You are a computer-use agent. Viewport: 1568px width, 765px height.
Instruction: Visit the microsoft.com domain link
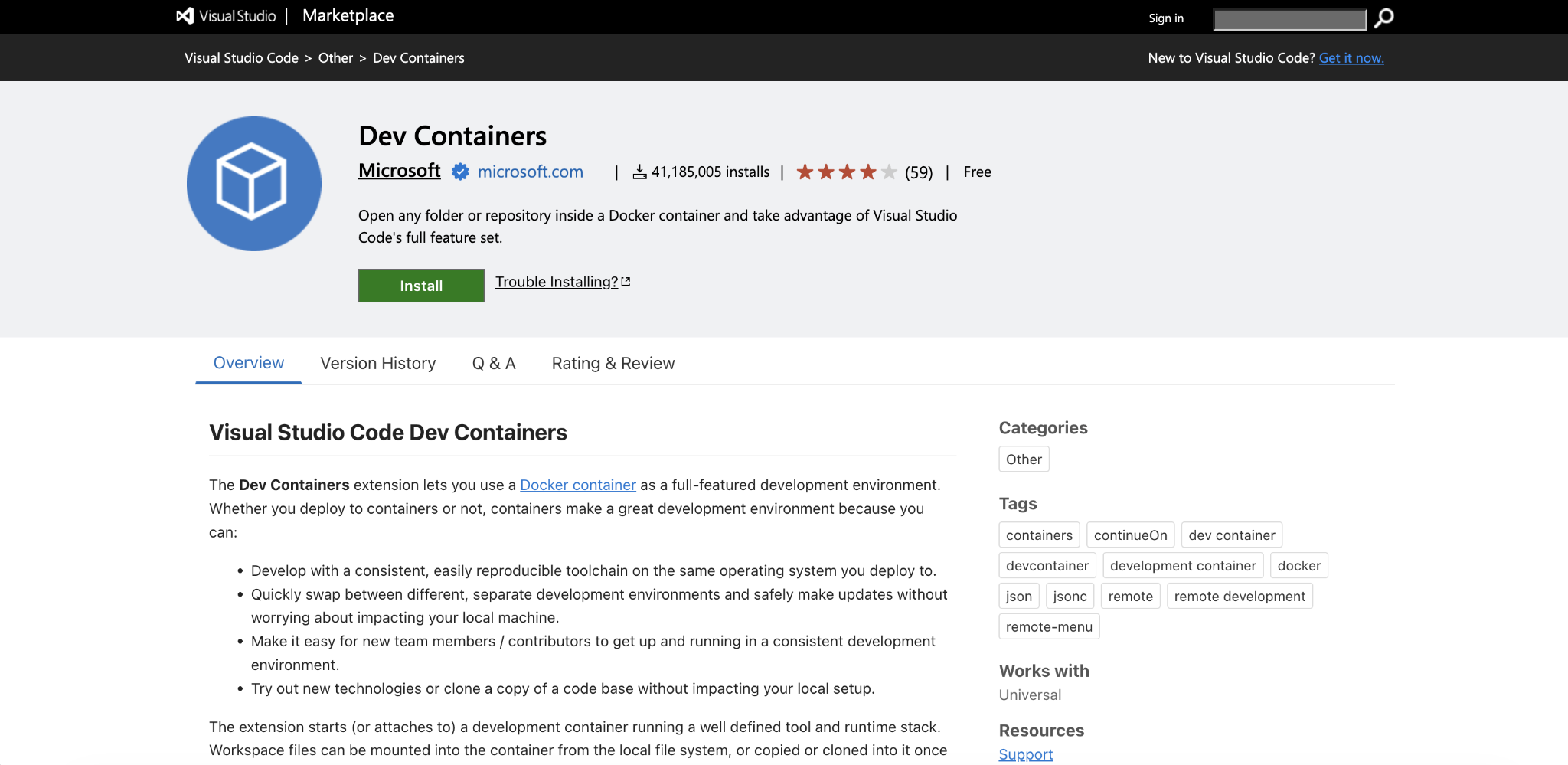tap(531, 172)
